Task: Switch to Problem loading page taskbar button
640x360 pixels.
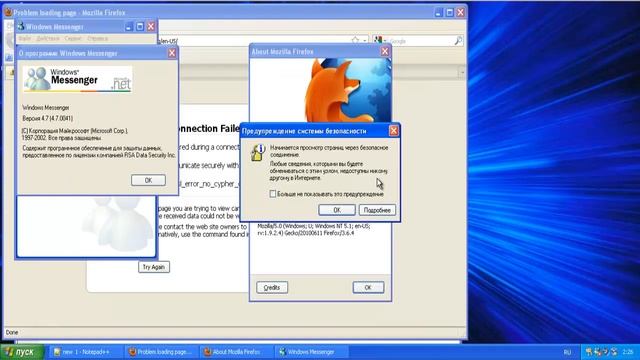Action: [161, 352]
